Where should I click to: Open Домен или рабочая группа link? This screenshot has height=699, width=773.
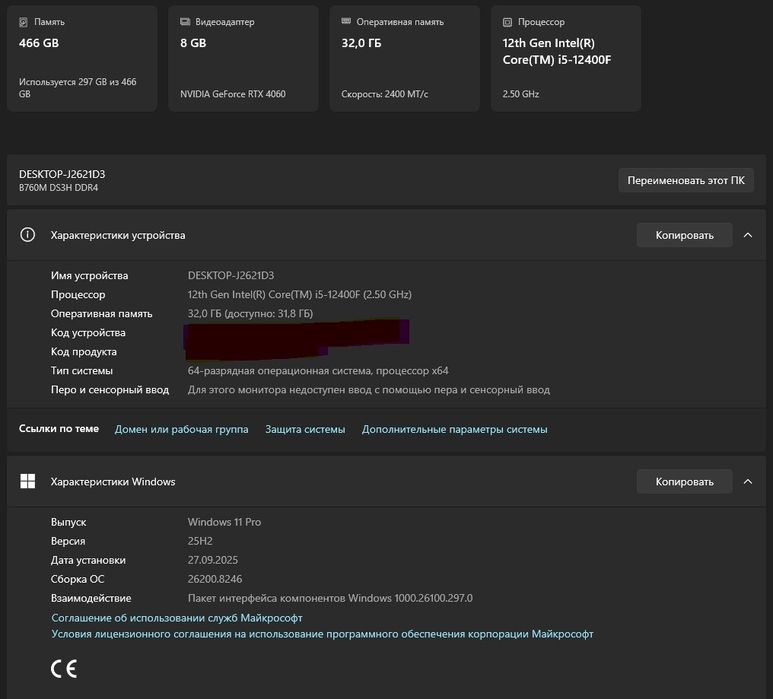[x=181, y=429]
